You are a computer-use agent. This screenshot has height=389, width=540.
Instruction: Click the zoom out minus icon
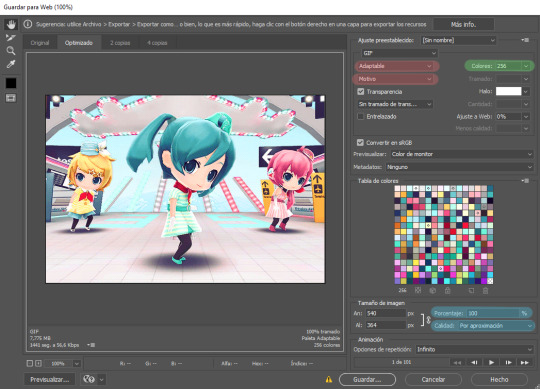30,363
